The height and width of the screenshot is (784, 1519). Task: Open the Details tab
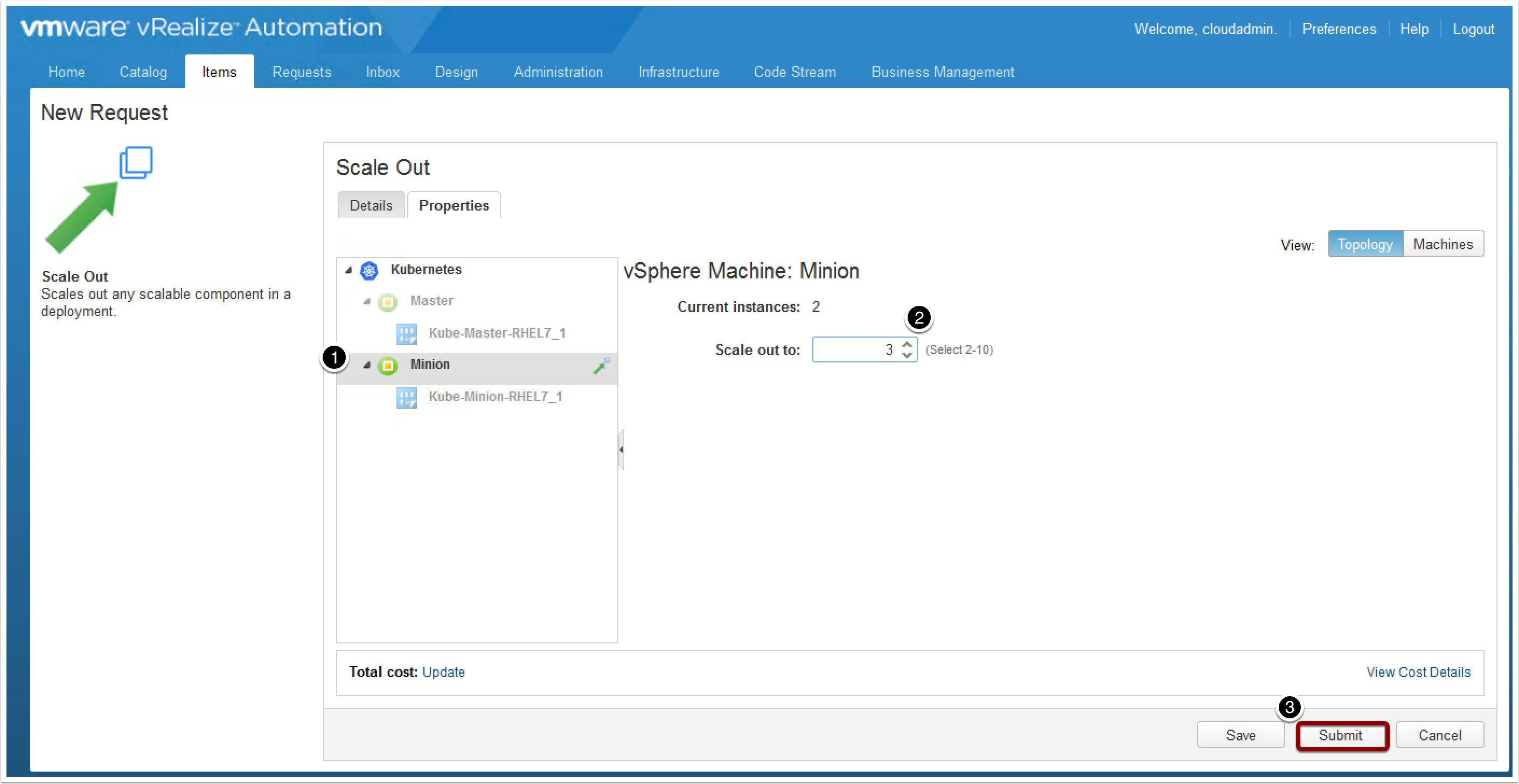point(371,206)
